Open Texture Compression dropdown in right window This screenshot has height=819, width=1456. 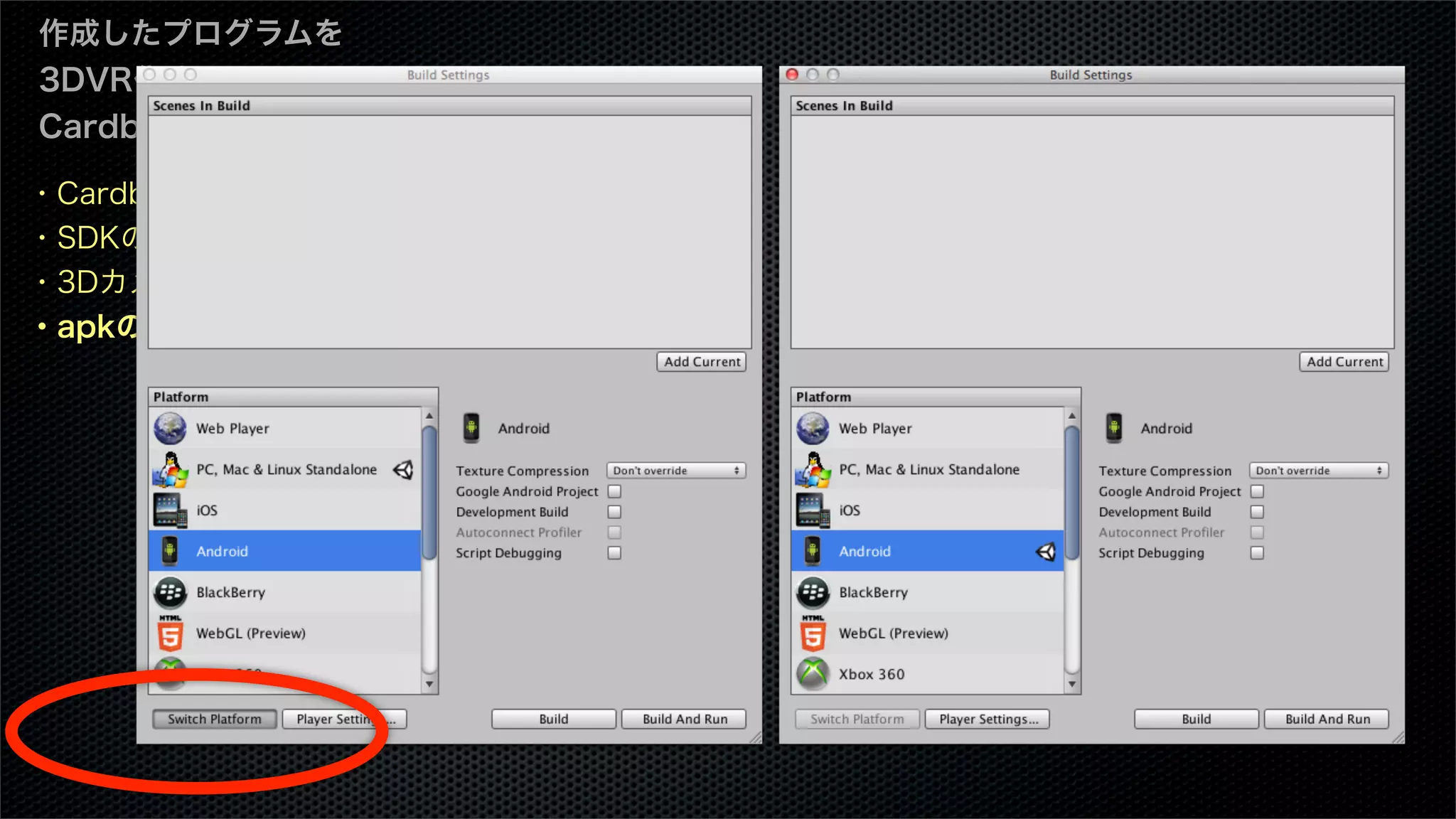1318,471
